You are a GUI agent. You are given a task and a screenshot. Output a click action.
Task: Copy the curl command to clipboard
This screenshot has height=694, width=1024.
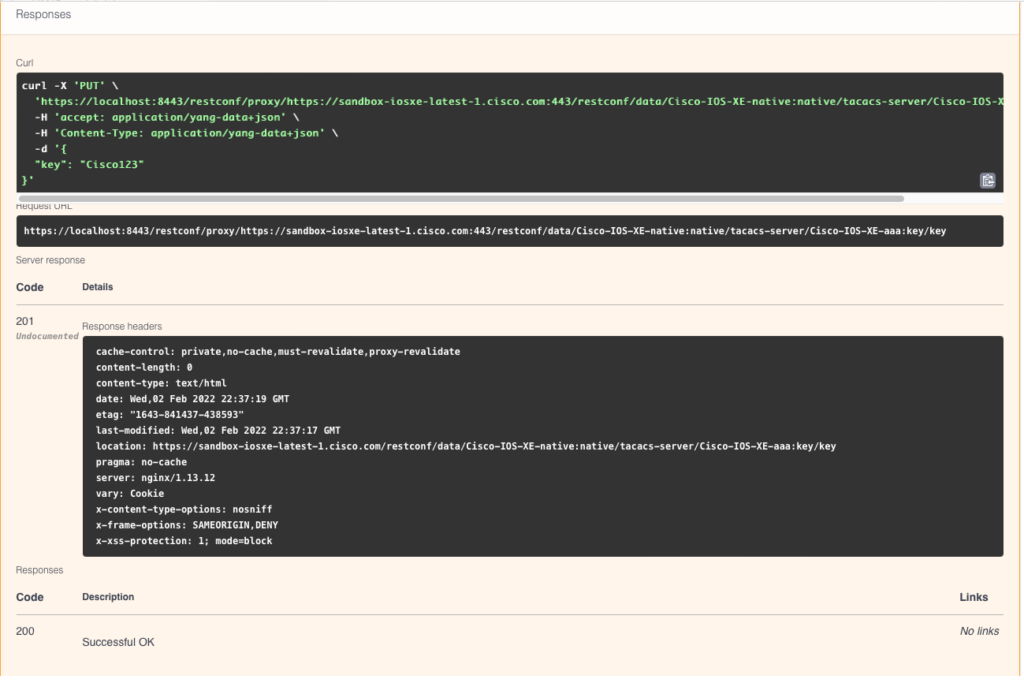[987, 180]
